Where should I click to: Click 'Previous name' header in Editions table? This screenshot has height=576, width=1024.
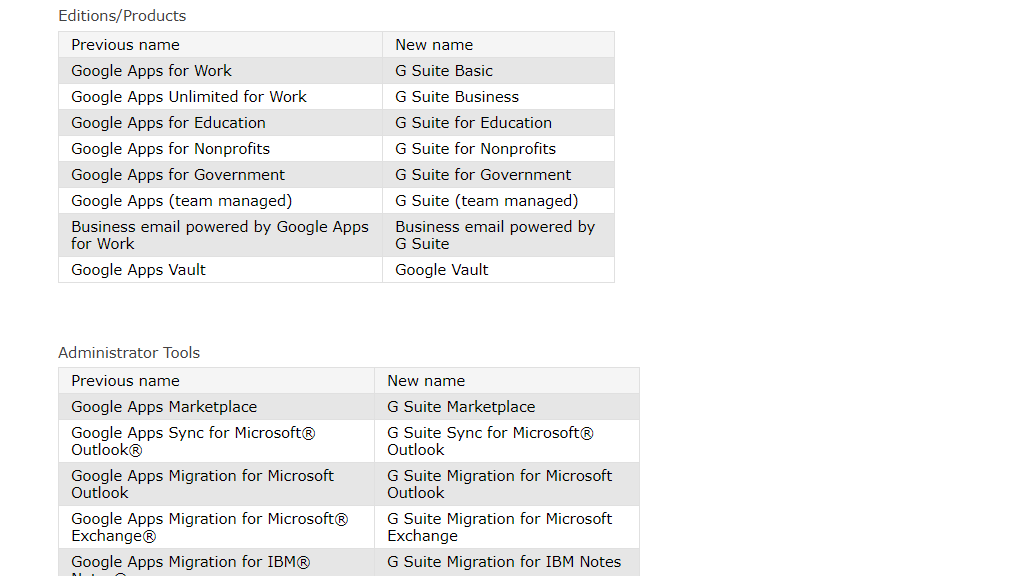(220, 44)
